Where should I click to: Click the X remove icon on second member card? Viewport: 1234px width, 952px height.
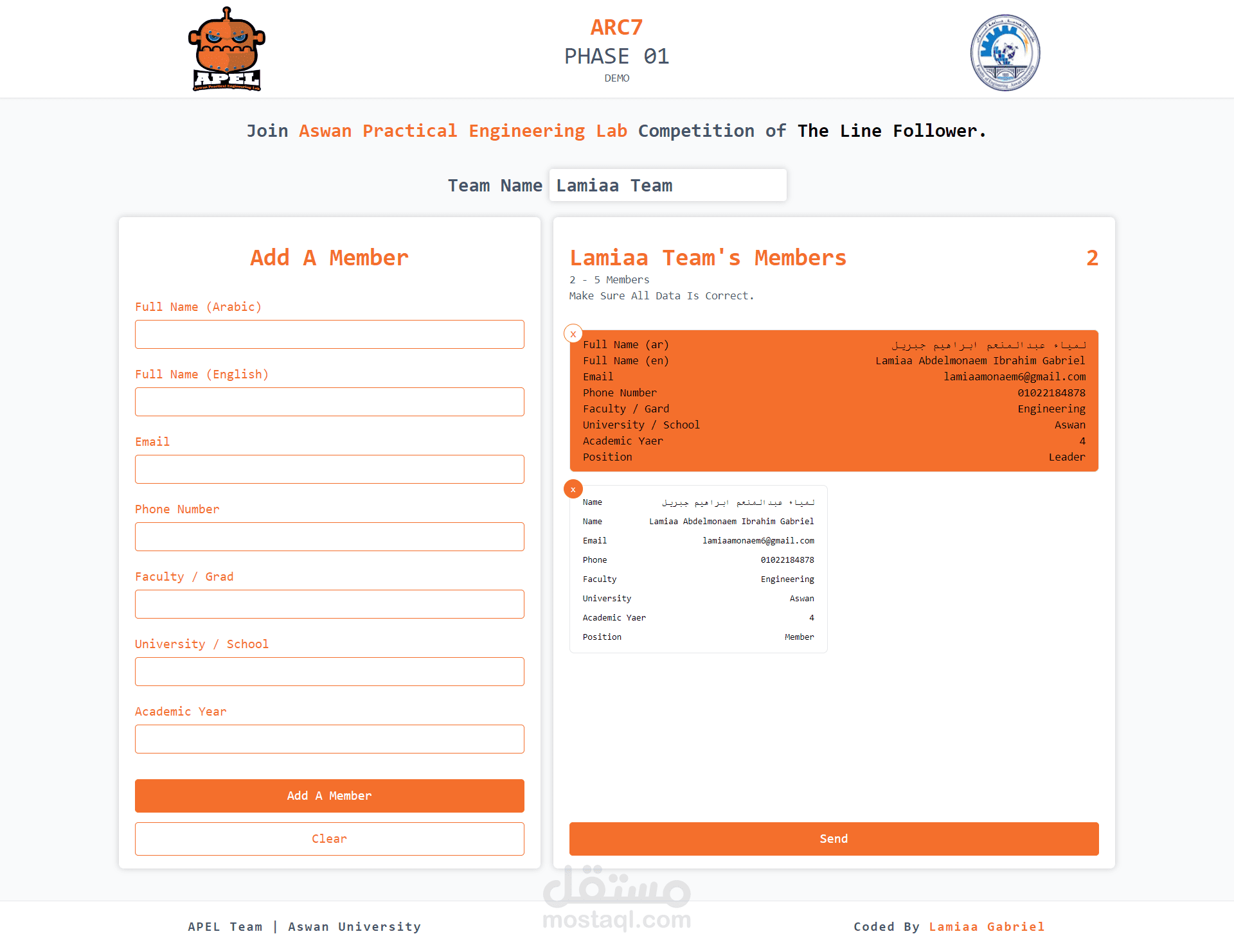point(573,489)
